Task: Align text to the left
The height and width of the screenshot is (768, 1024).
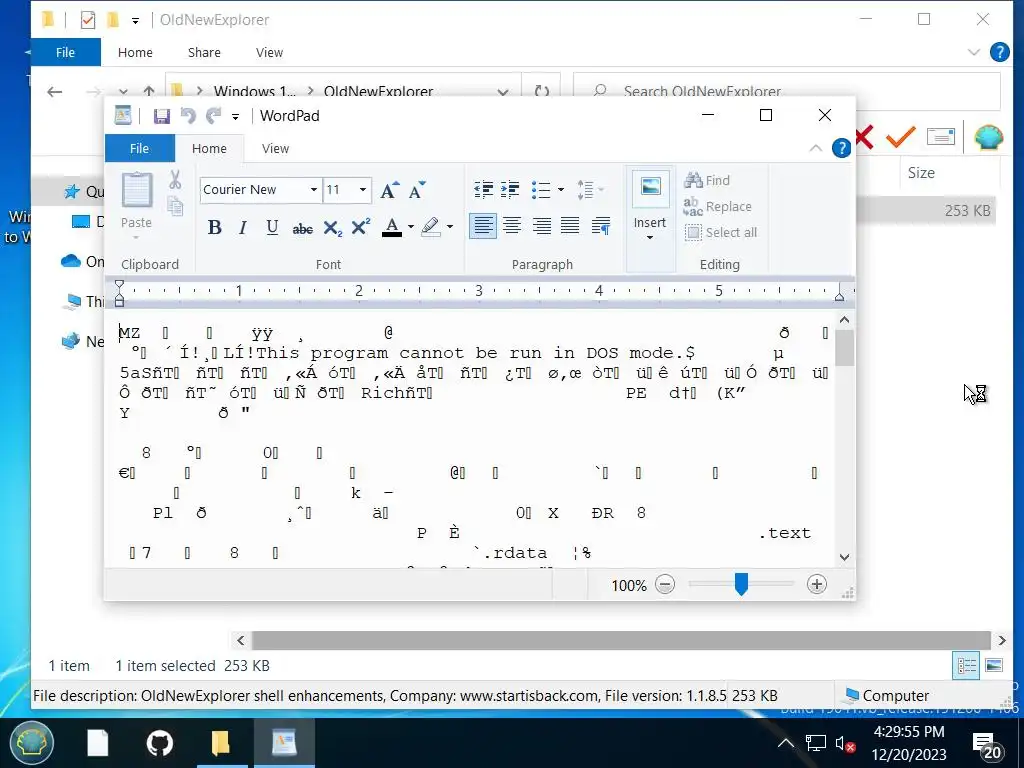Action: tap(483, 226)
